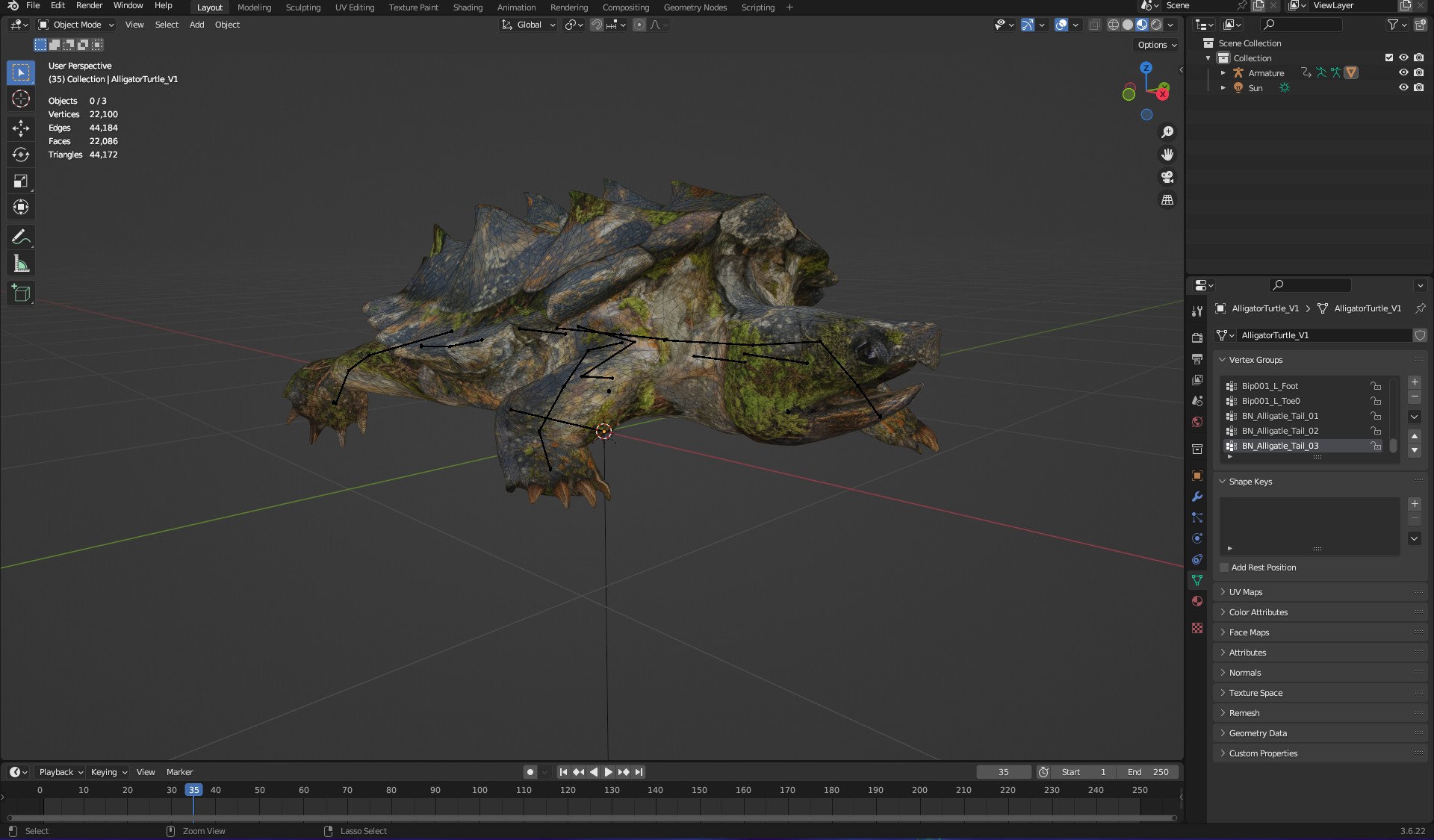Click the current frame 35 playhead marker

(x=193, y=790)
